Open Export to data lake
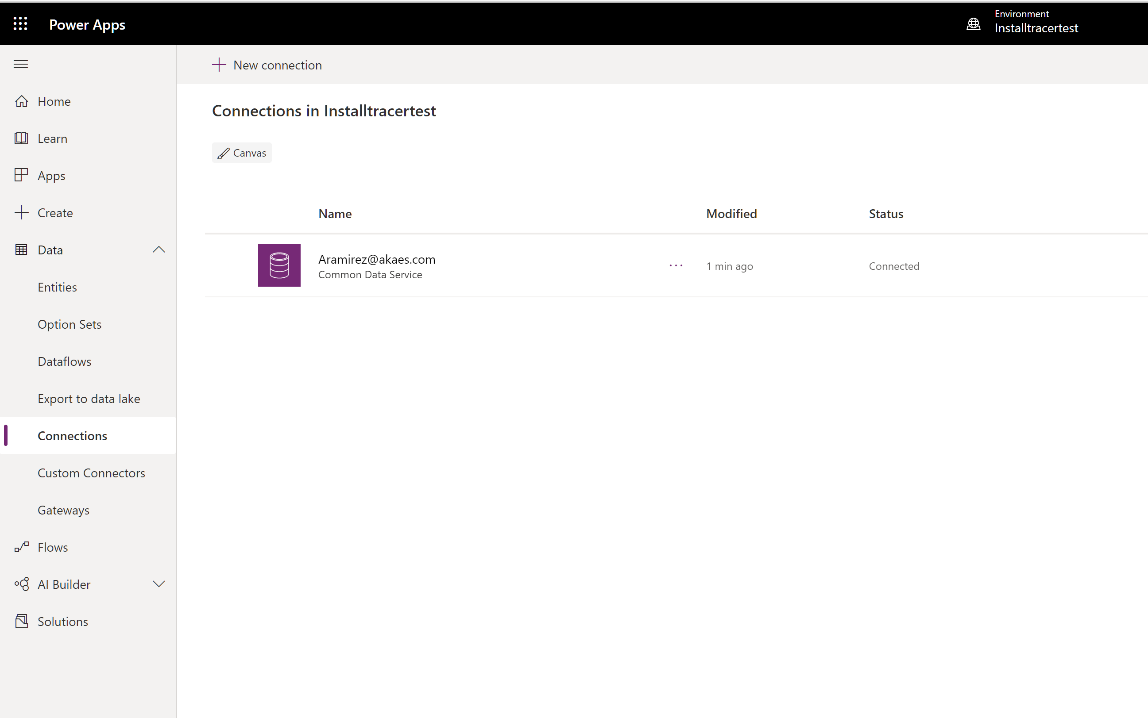Image resolution: width=1148 pixels, height=718 pixels. pos(88,399)
